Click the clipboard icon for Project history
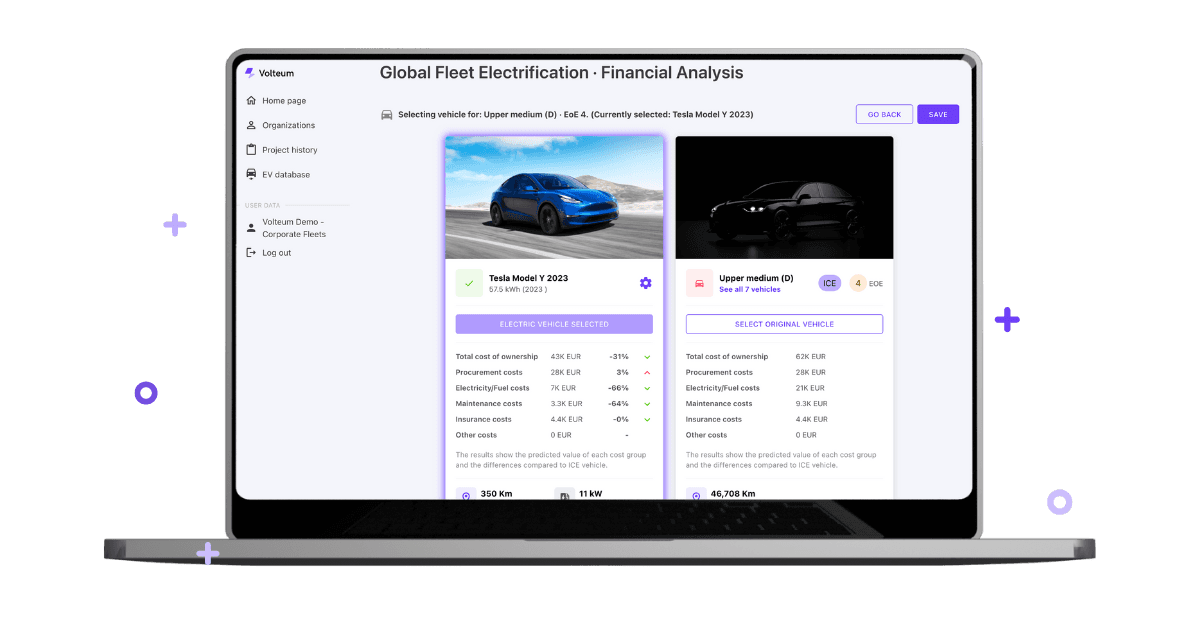1200x628 pixels. (251, 150)
